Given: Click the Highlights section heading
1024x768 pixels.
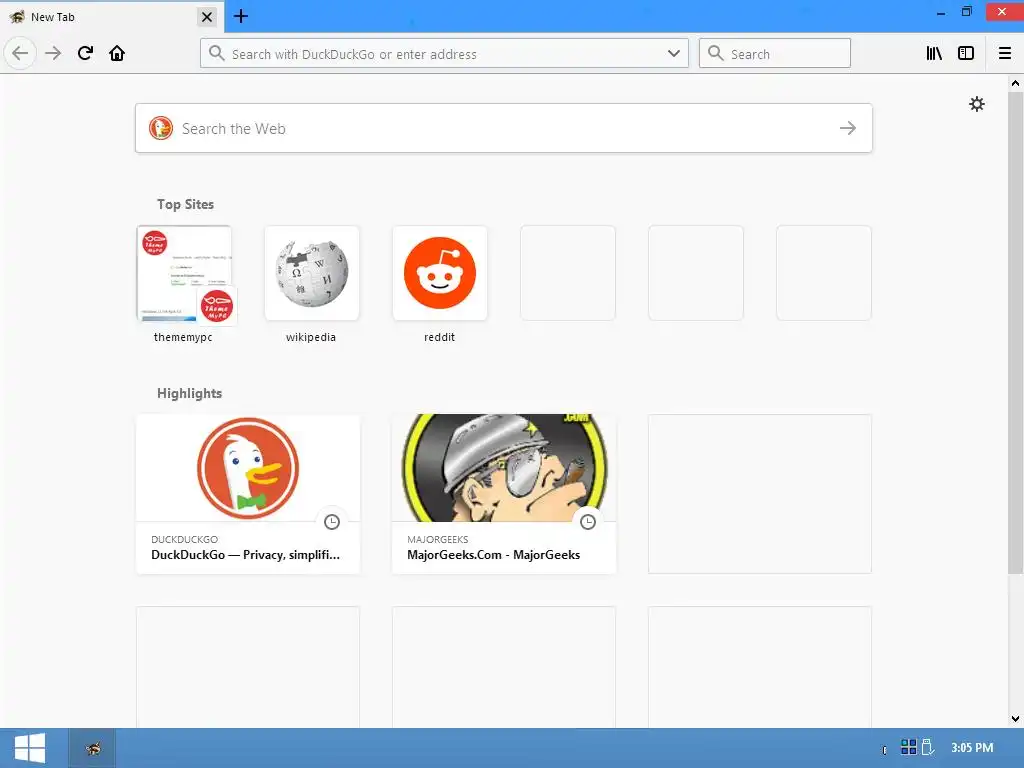Looking at the screenshot, I should pos(189,393).
